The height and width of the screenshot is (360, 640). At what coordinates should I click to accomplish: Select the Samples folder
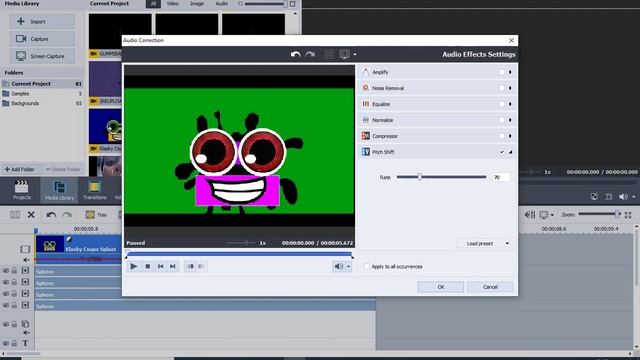(x=42, y=93)
